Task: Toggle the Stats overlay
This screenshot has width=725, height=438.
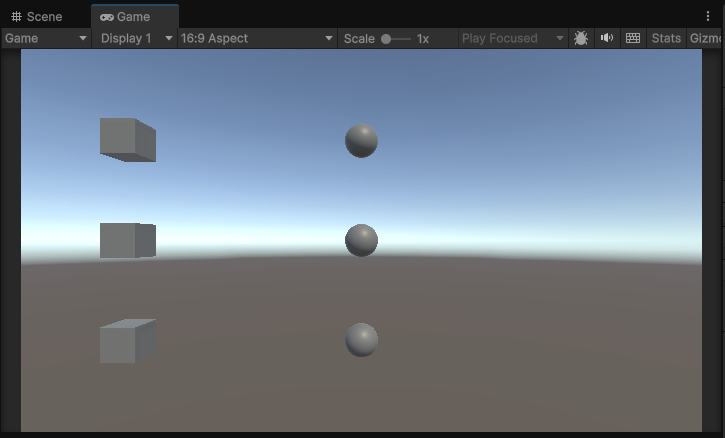Action: coord(666,38)
